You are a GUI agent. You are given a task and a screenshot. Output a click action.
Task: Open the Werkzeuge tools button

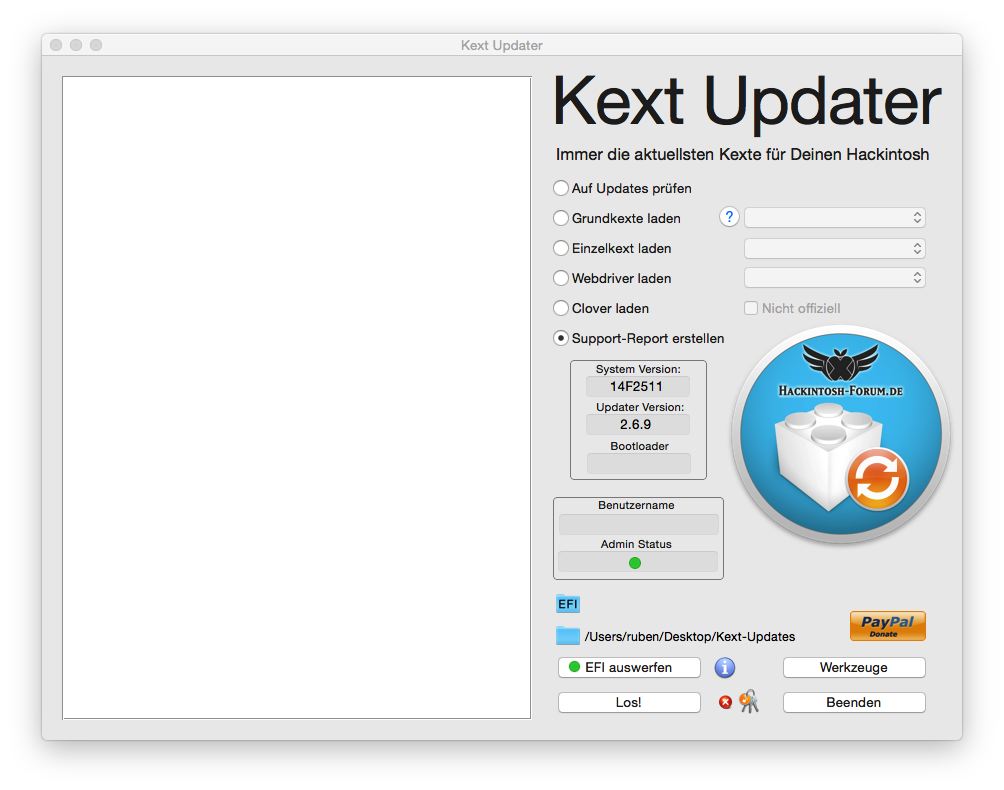(854, 668)
